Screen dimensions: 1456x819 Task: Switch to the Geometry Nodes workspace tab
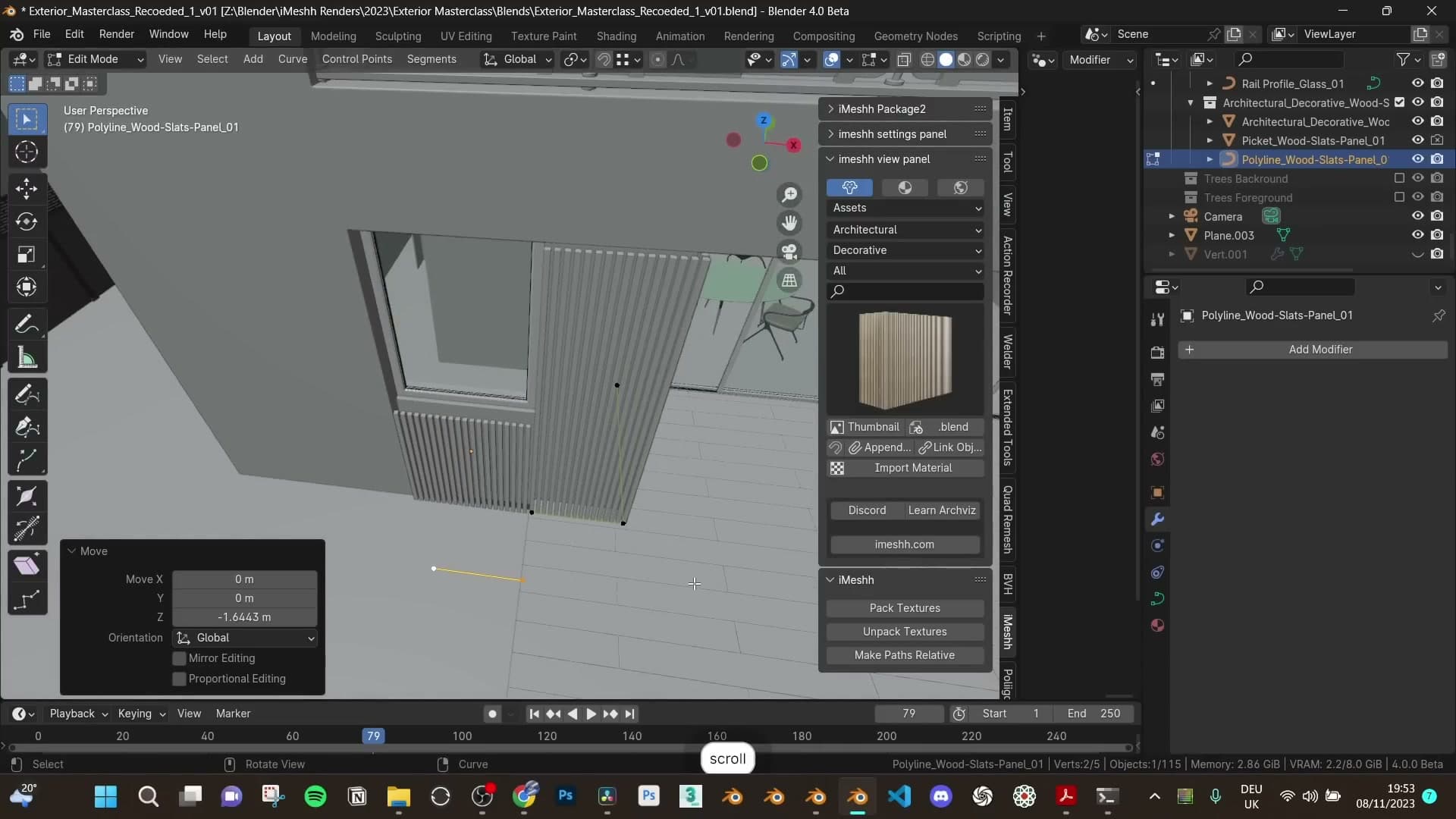[915, 36]
